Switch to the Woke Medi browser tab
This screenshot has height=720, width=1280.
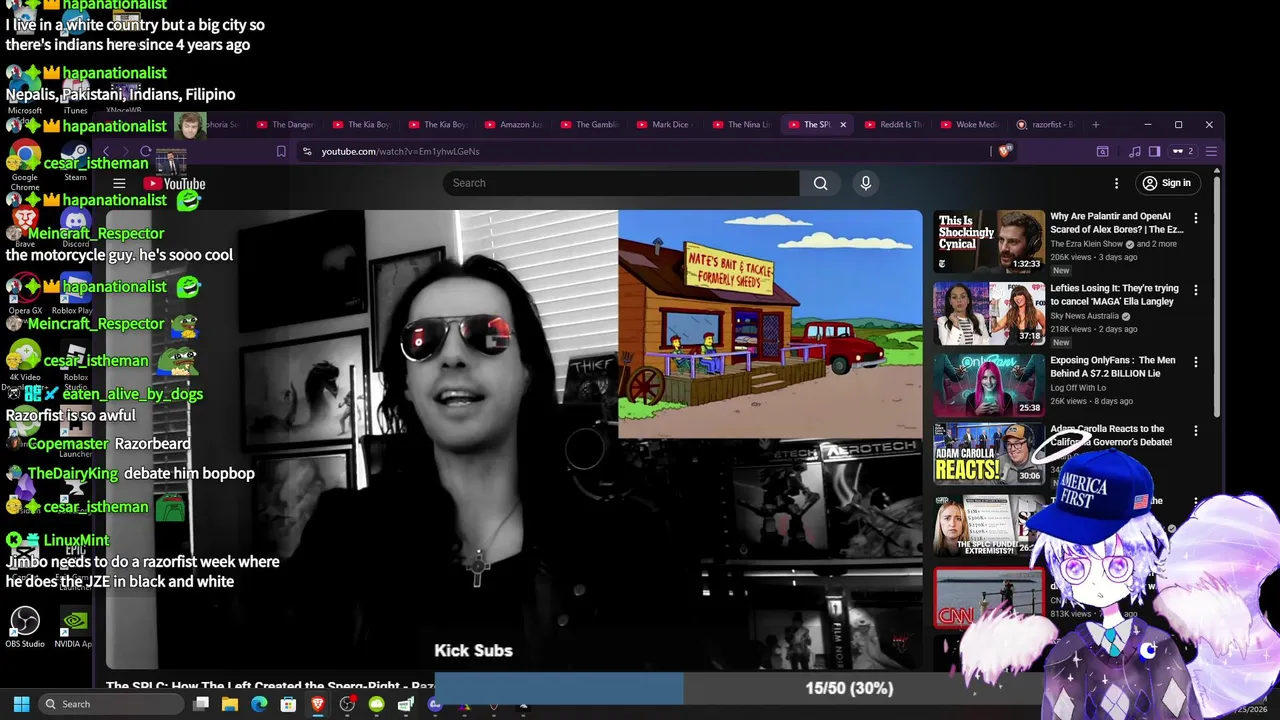pos(969,125)
